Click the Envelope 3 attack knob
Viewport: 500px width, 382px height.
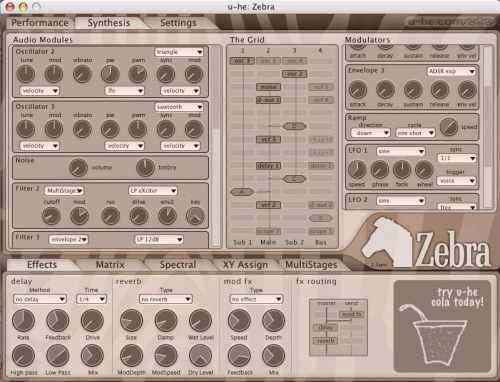point(358,90)
